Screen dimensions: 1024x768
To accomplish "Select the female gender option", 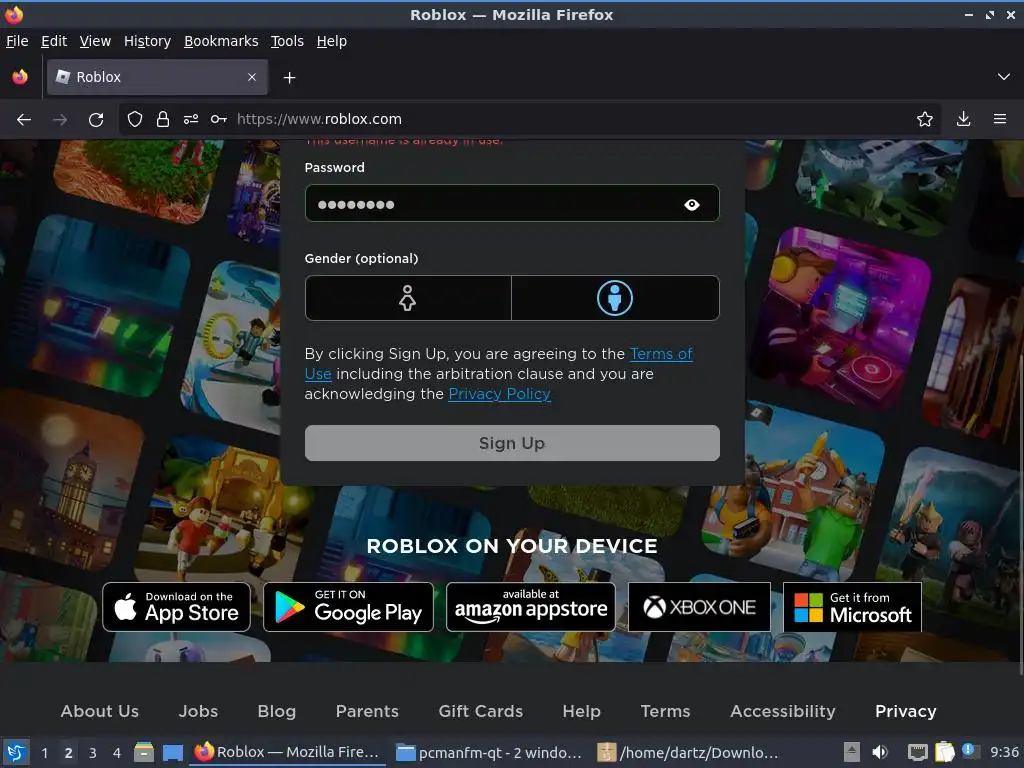I will (408, 298).
